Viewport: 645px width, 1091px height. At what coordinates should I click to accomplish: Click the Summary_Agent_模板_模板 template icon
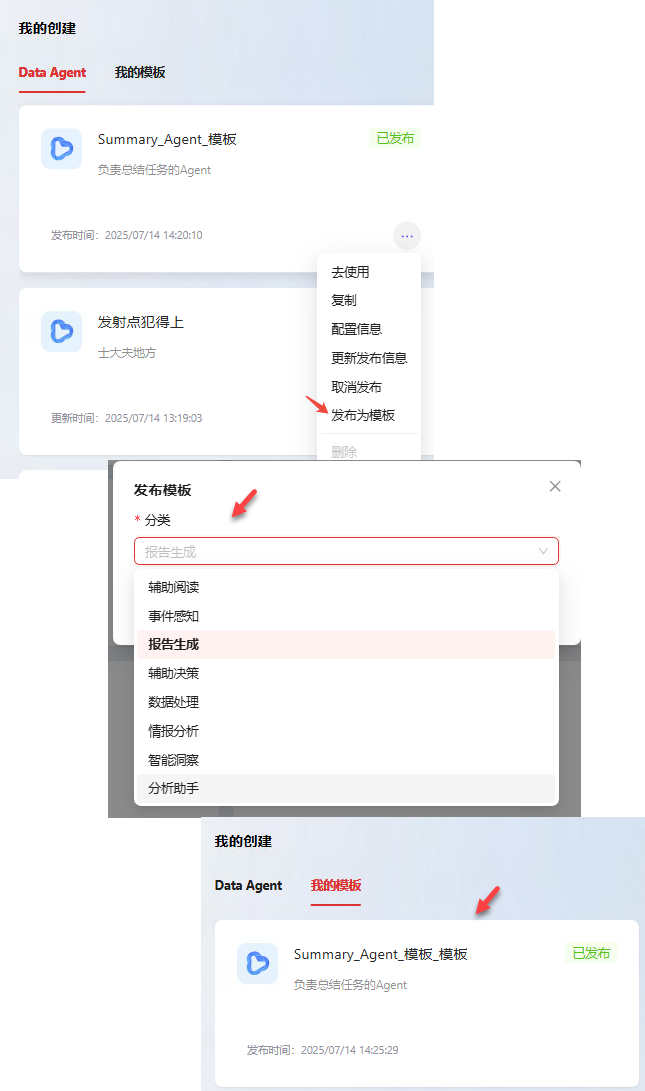click(257, 963)
